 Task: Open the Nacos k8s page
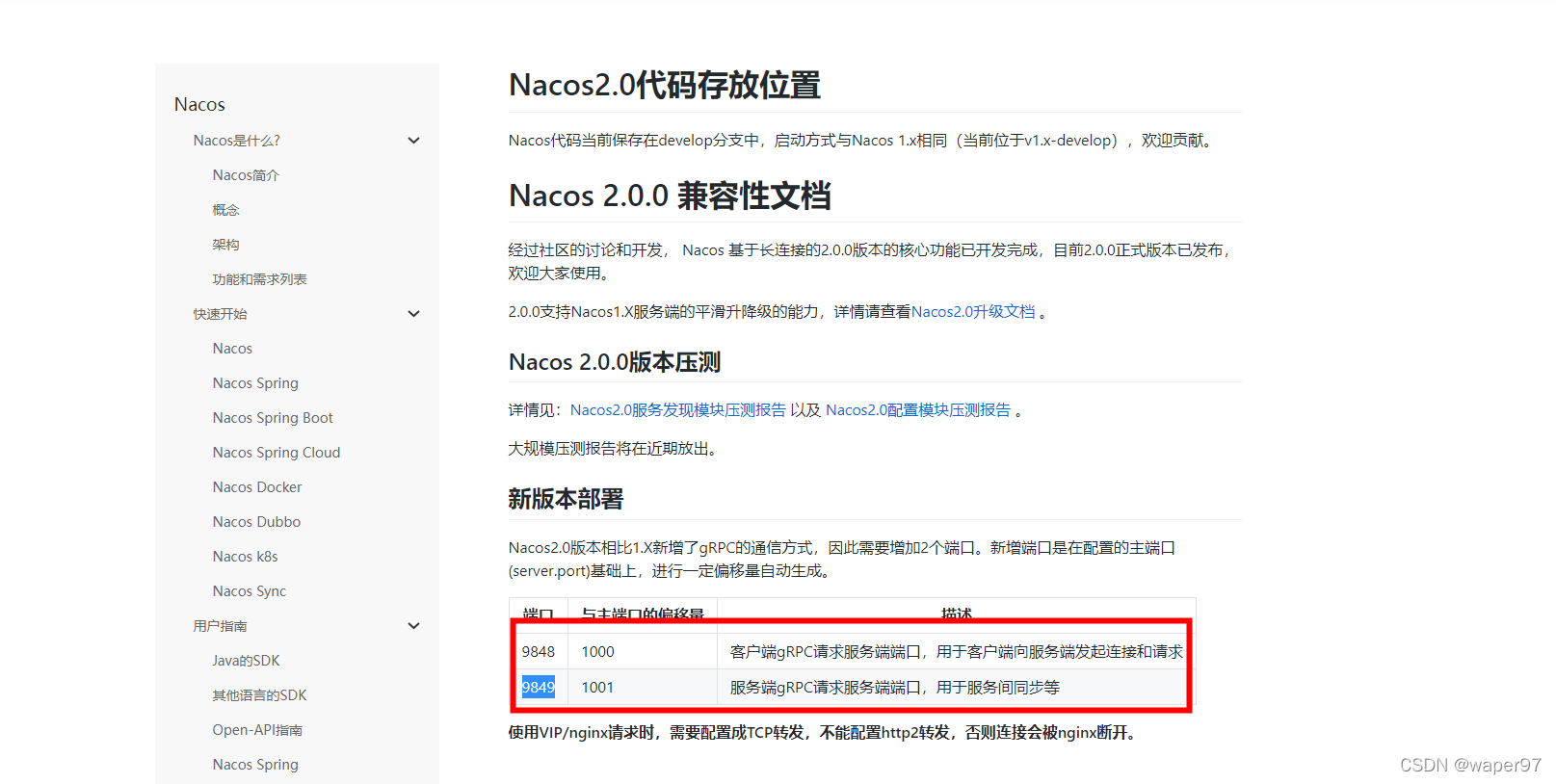point(245,557)
